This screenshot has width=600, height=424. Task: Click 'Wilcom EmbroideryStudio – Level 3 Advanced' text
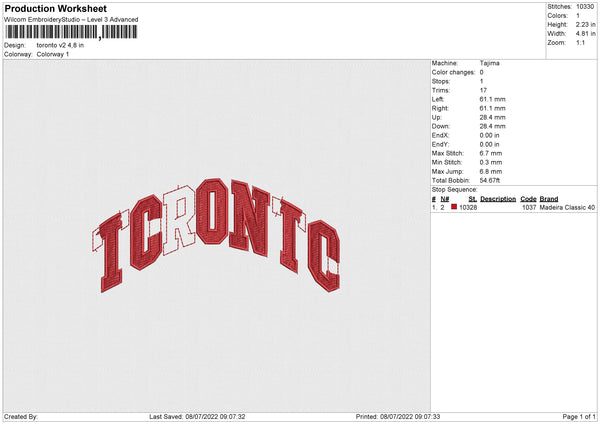click(x=71, y=20)
